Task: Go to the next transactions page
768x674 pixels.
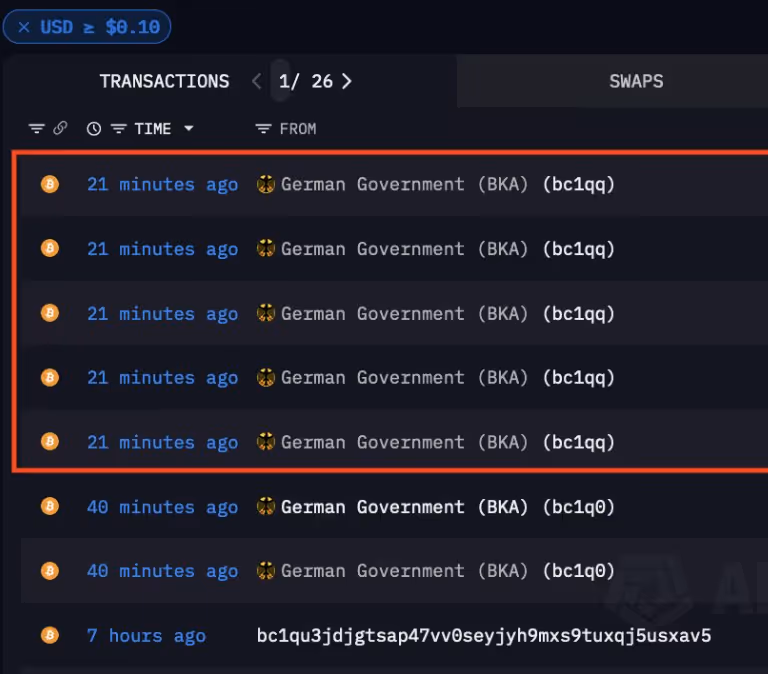Action: tap(346, 81)
